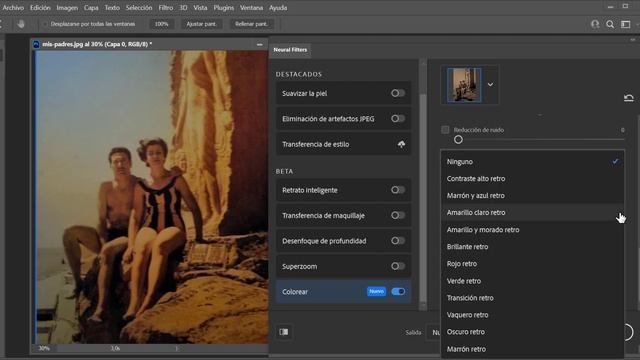Open the 3D menu

point(183,8)
